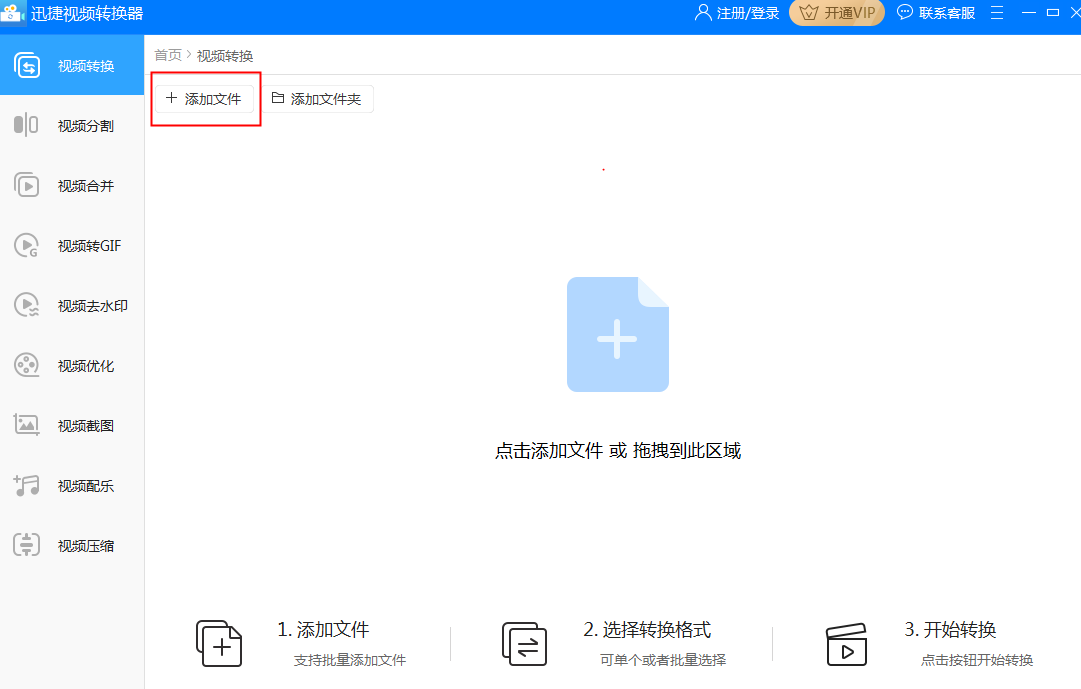Click the 添加文件 button
The image size is (1081, 689).
click(x=205, y=98)
